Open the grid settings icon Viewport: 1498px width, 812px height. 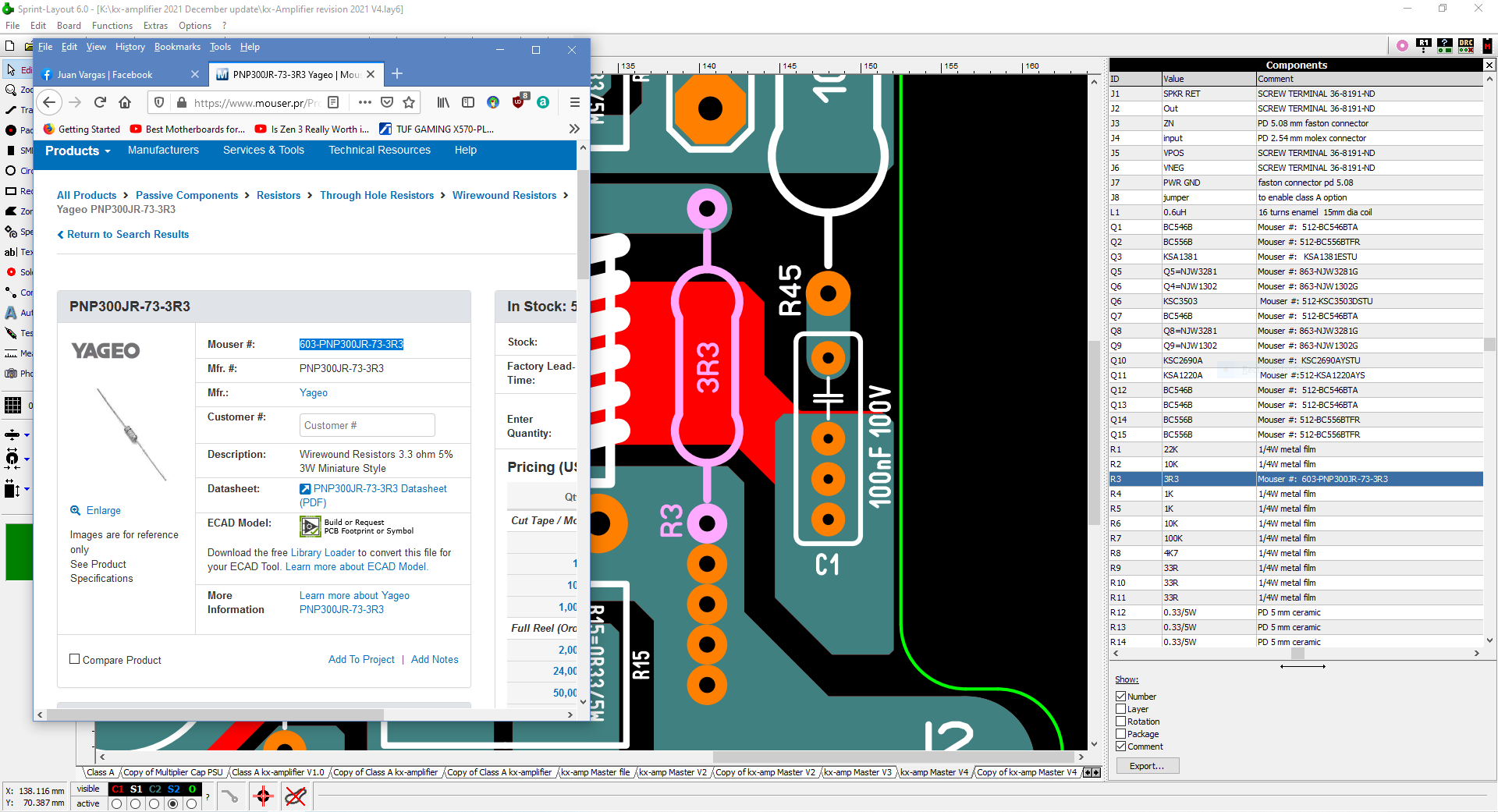(x=13, y=405)
